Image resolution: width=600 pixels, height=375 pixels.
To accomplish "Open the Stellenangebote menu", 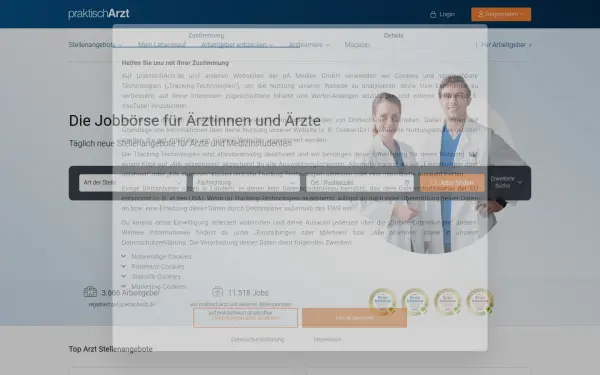I will [95, 45].
